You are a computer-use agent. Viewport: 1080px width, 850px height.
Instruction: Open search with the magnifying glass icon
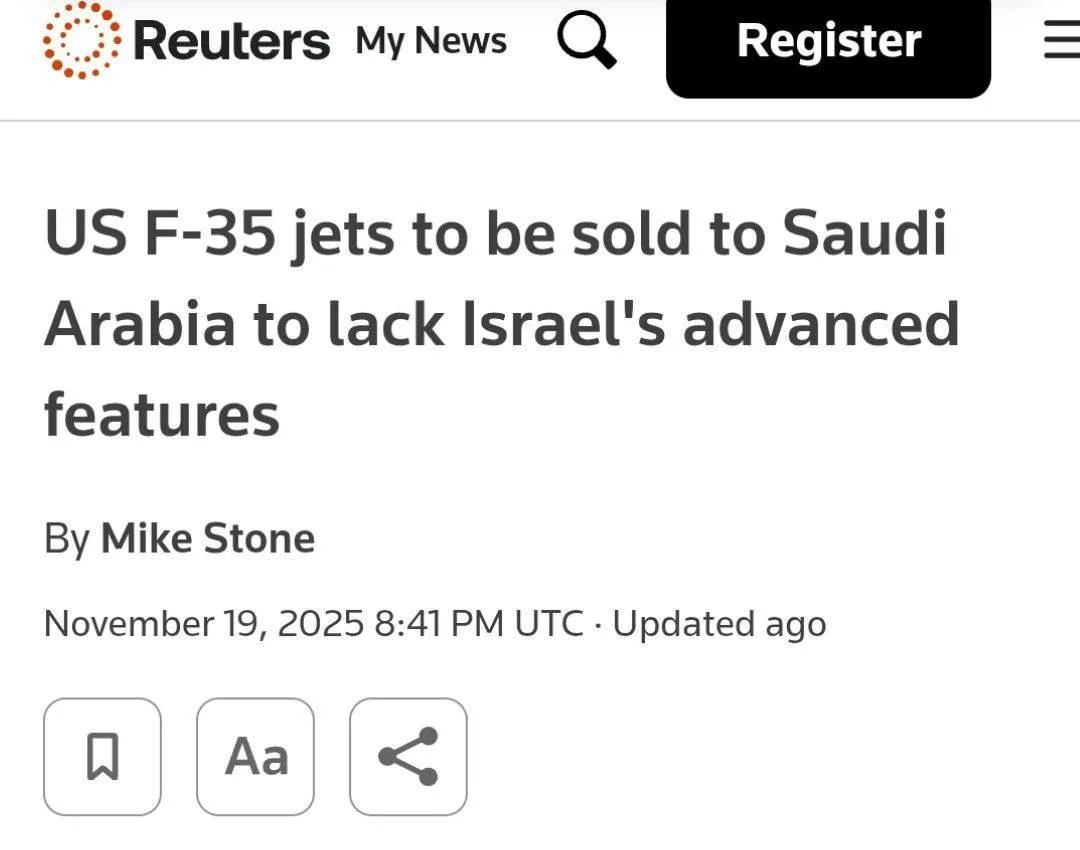click(x=587, y=42)
